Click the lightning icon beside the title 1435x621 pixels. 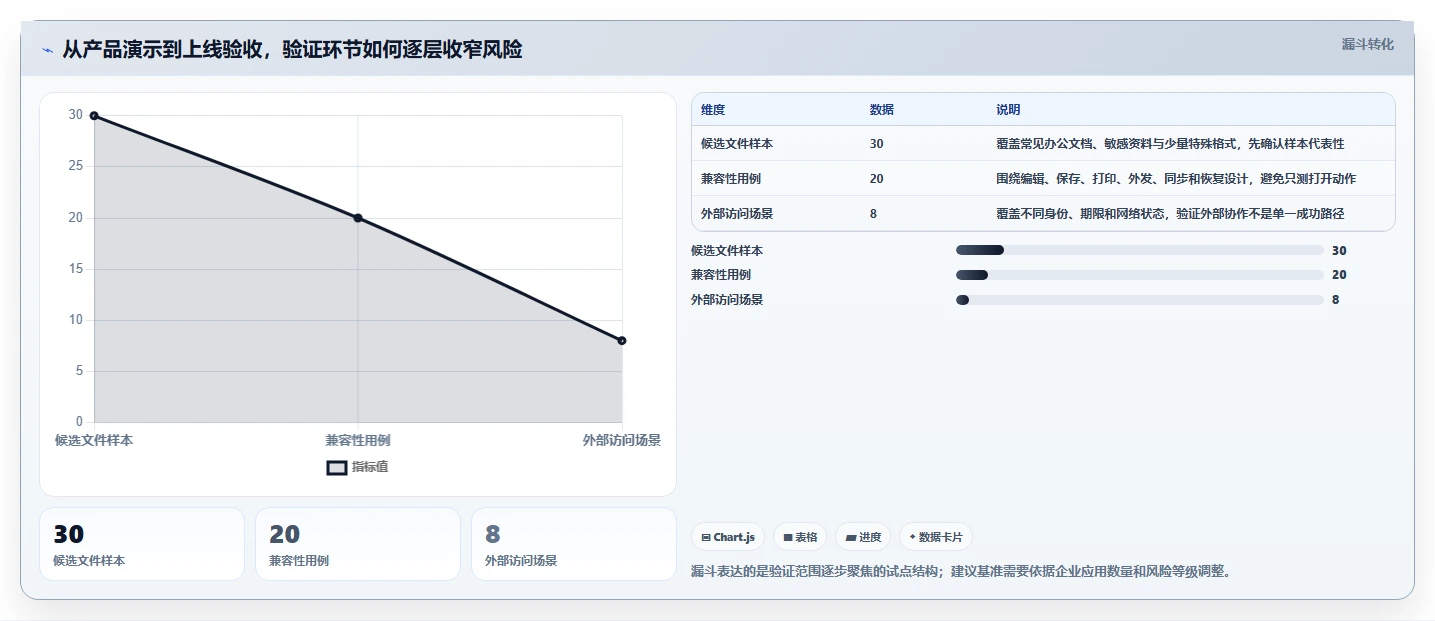pyautogui.click(x=47, y=50)
